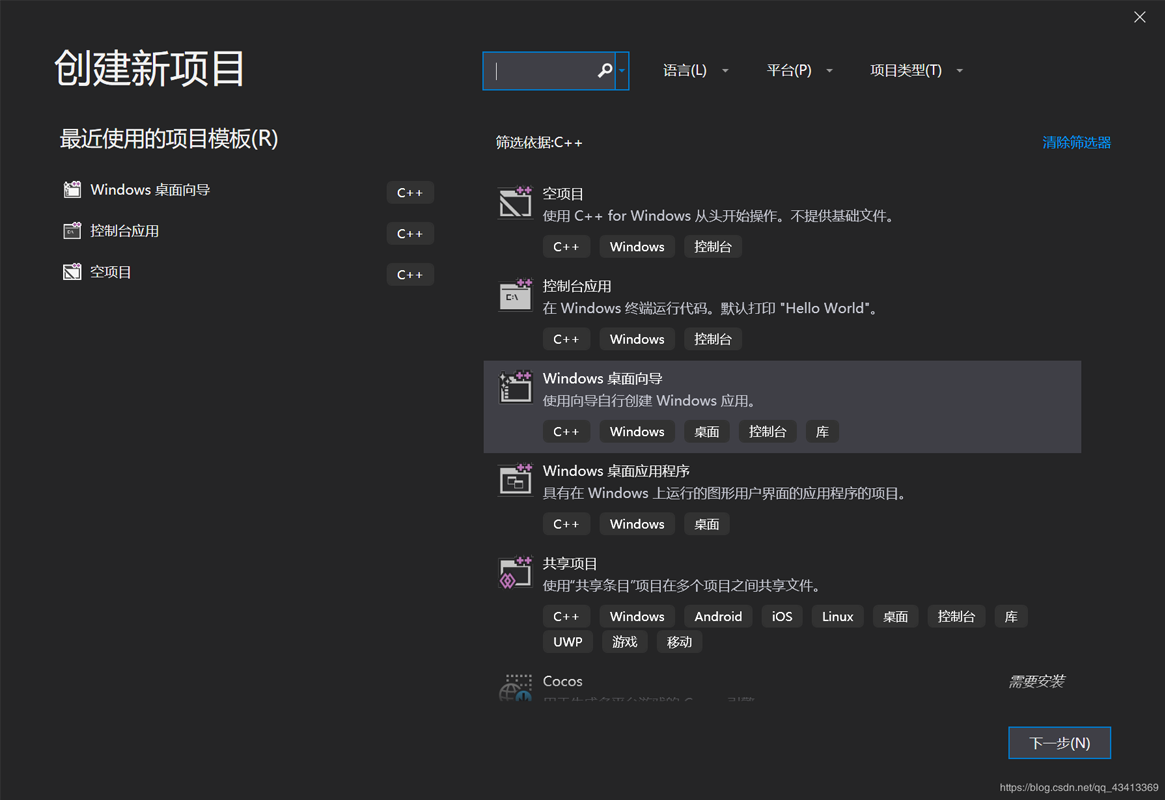The width and height of the screenshot is (1165, 800).
Task: Focus the template search input field
Action: pos(548,71)
